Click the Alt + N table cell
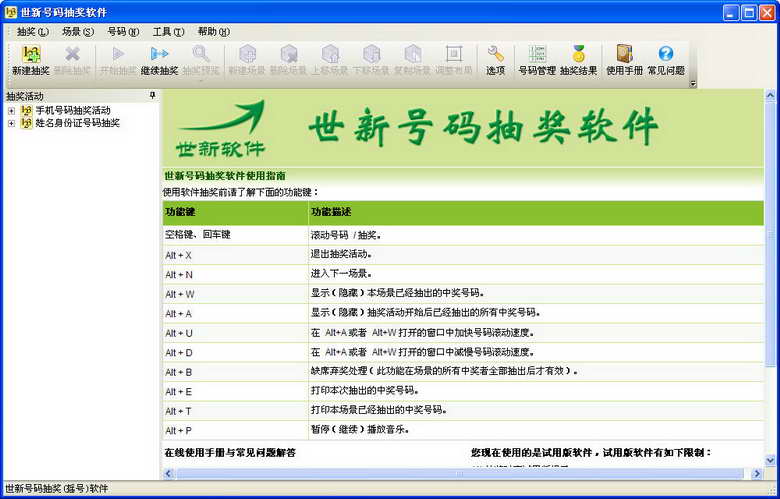This screenshot has width=780, height=499. (x=235, y=275)
